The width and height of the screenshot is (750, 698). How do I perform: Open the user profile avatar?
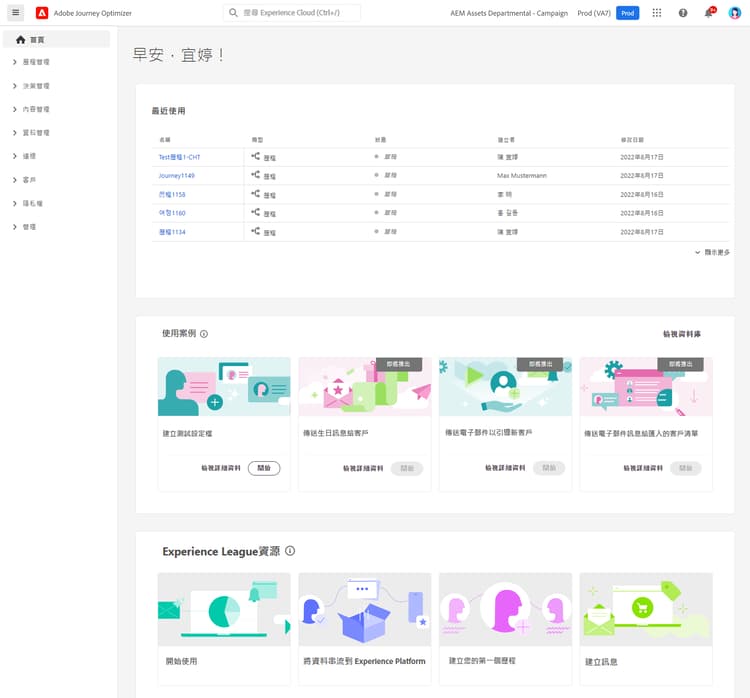click(735, 13)
